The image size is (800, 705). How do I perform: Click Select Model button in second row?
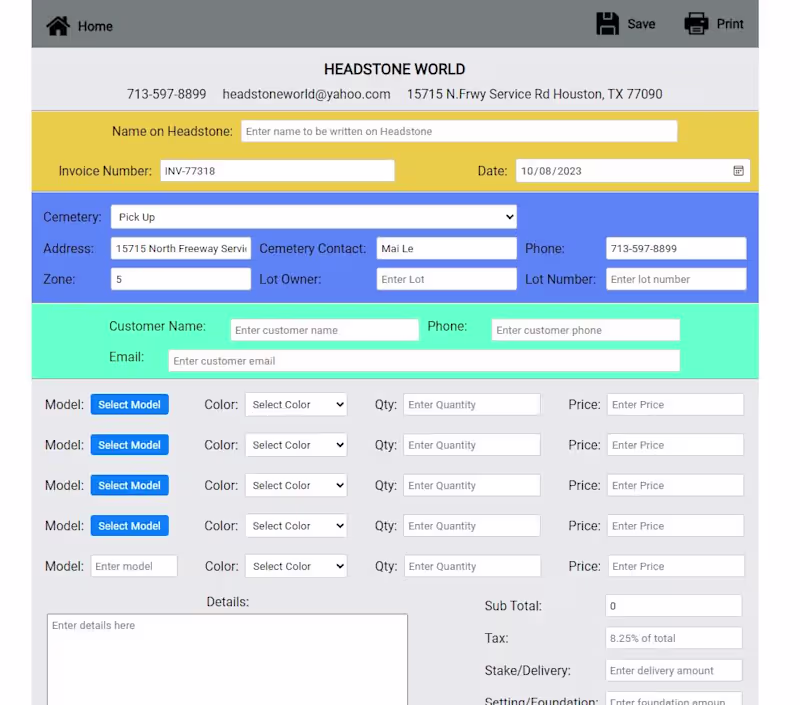point(130,445)
